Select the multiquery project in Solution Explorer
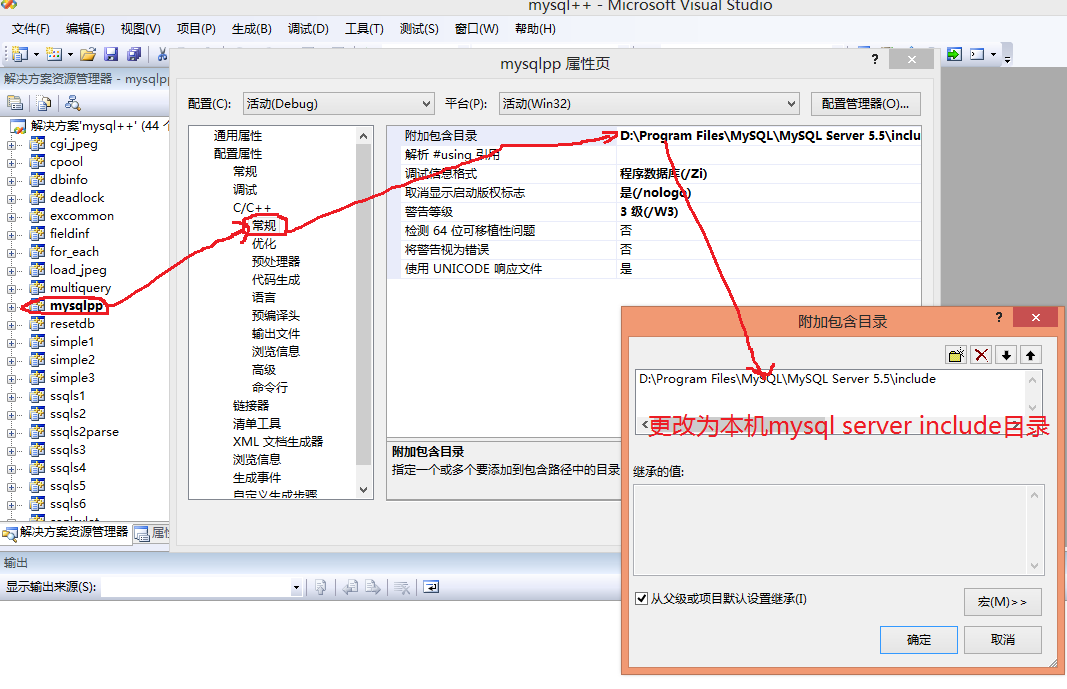Viewport: 1067px width, 689px height. click(x=80, y=288)
